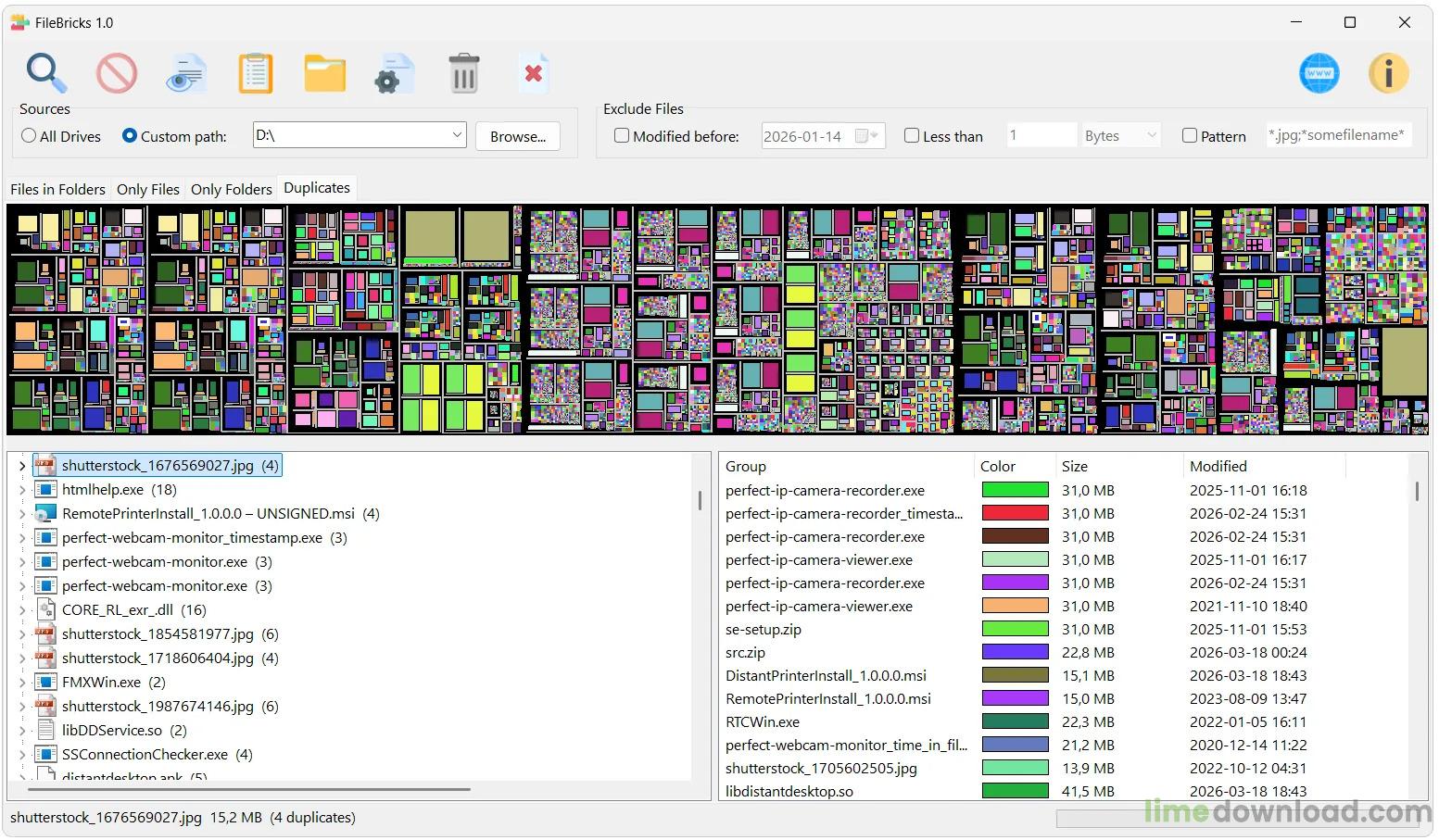Expand the htmlhelp.exe duplicate group

point(22,490)
